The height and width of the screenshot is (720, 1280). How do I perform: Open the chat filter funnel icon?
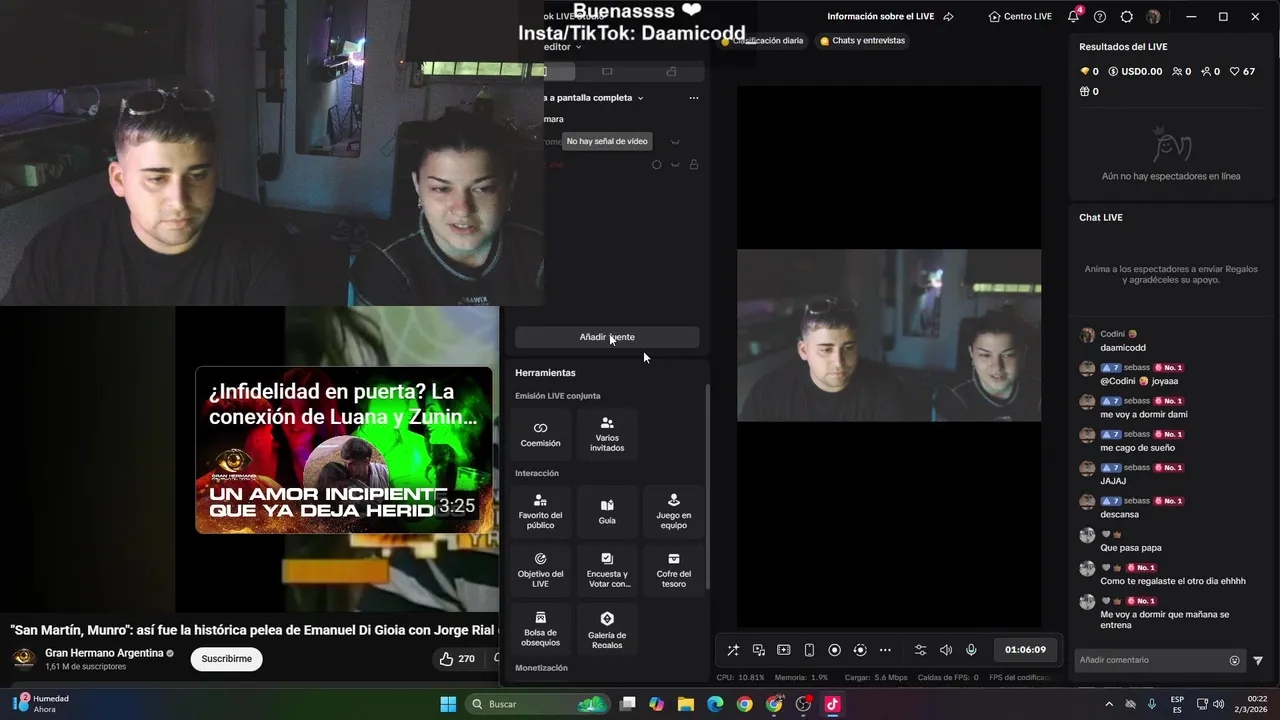tap(1258, 660)
